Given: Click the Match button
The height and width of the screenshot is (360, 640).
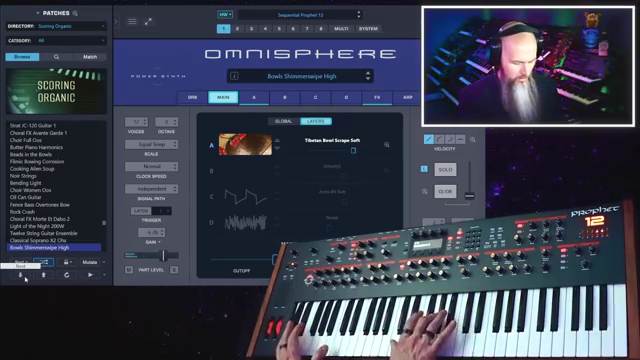Looking at the screenshot, I should [x=90, y=57].
